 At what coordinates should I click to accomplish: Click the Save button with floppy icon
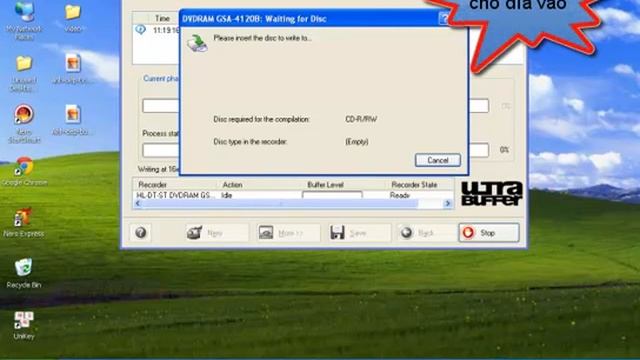coord(359,233)
